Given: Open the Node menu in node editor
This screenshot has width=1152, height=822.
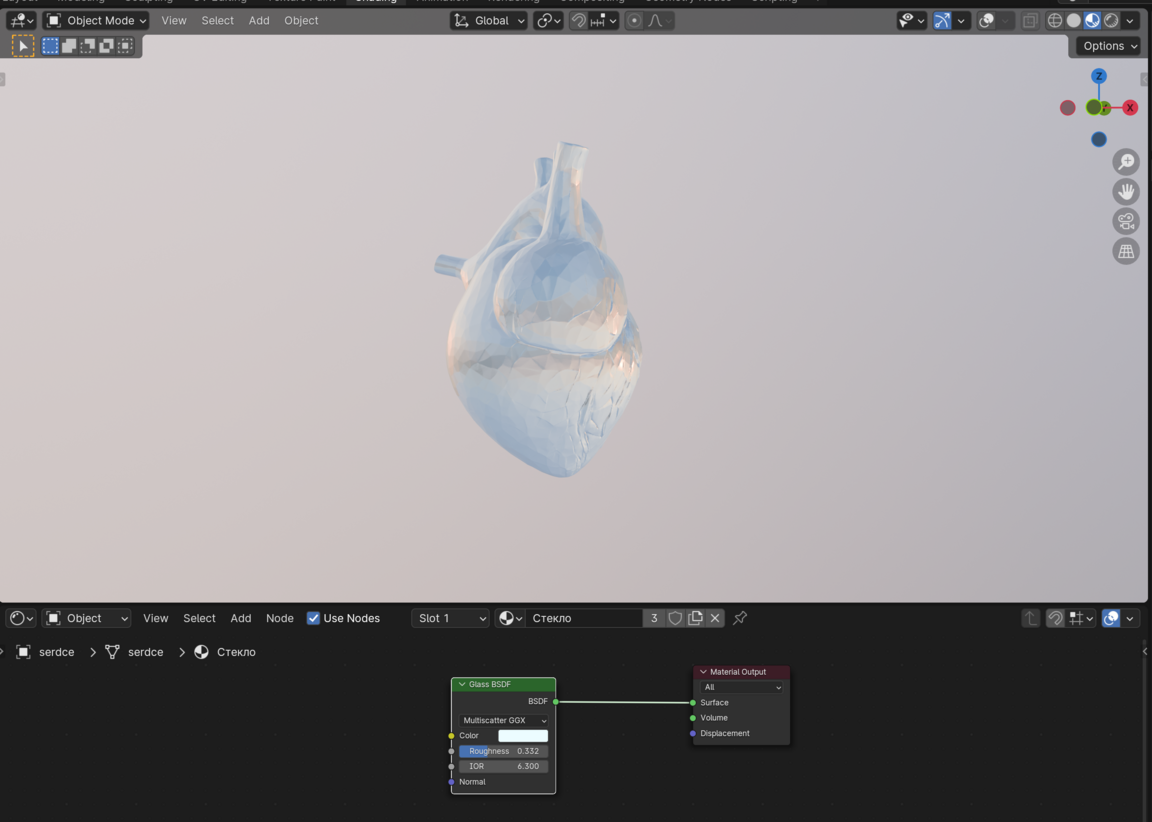Looking at the screenshot, I should (x=279, y=618).
